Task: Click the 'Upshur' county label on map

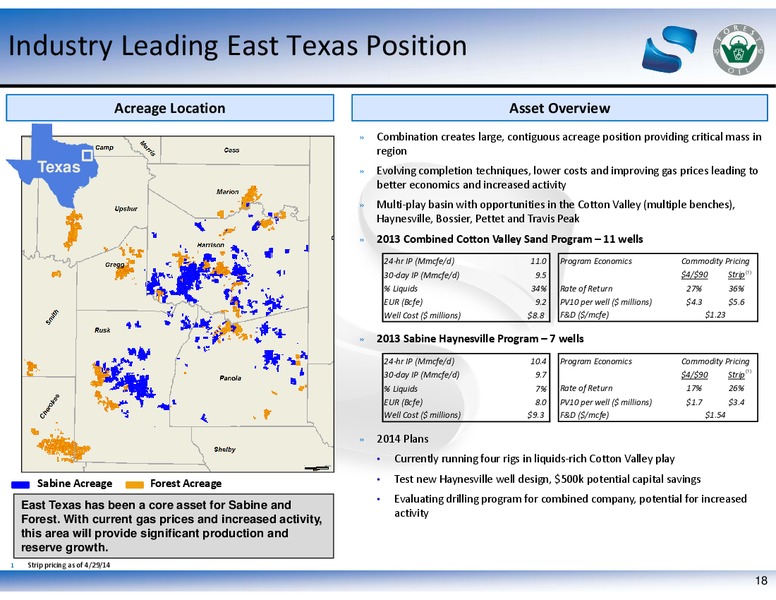Action: coord(126,209)
